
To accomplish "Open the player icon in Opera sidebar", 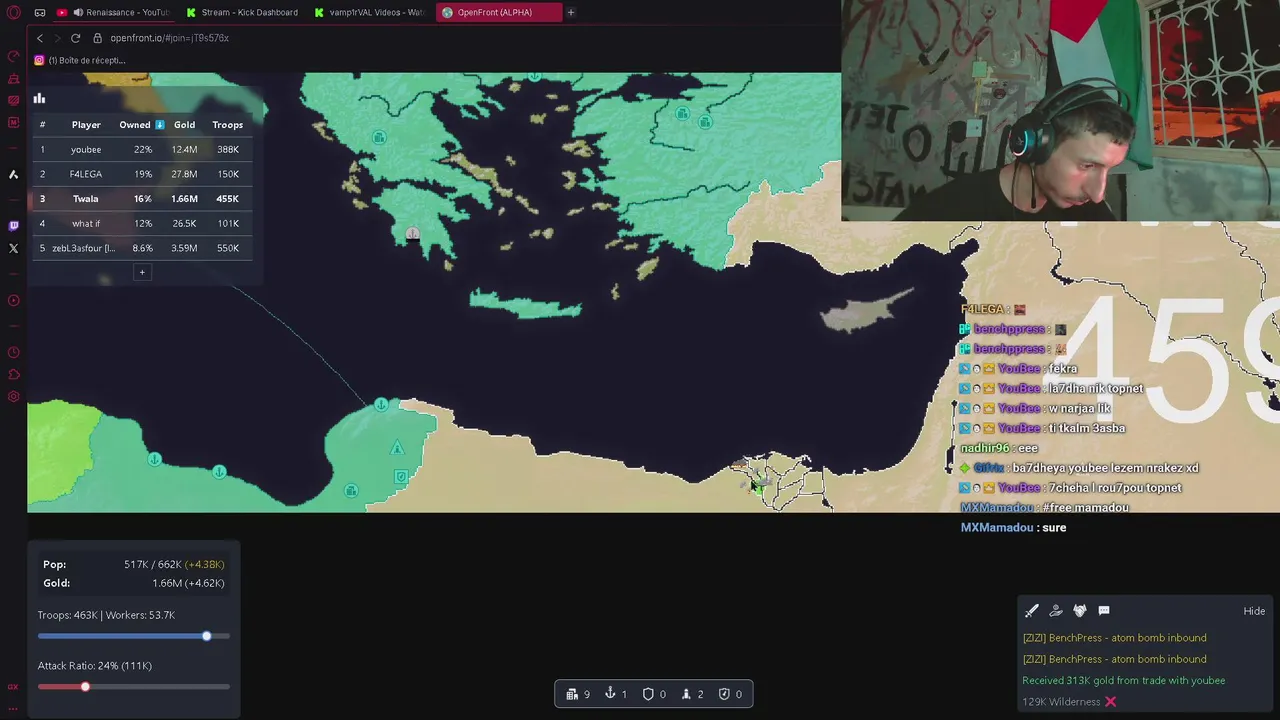I will 13,300.
